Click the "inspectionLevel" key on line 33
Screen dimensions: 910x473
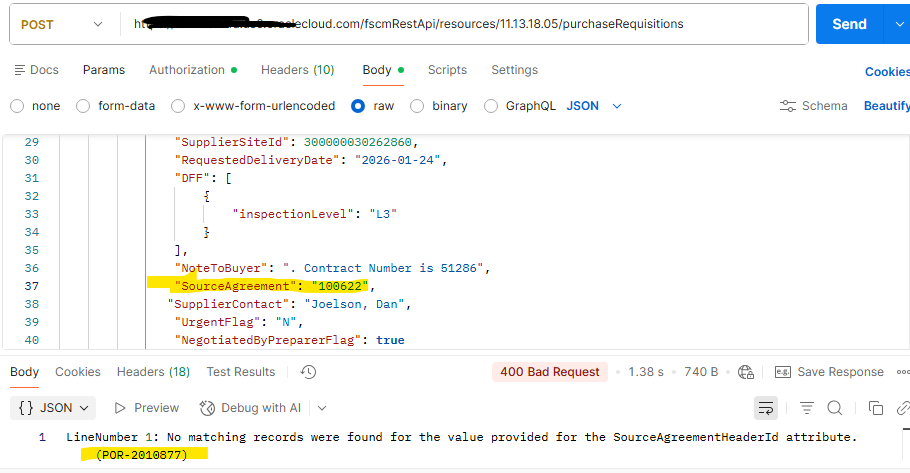(292, 214)
